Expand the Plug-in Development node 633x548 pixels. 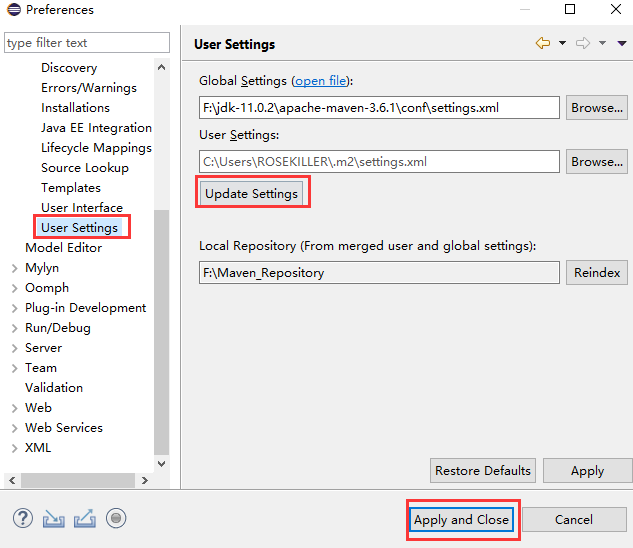tap(15, 308)
